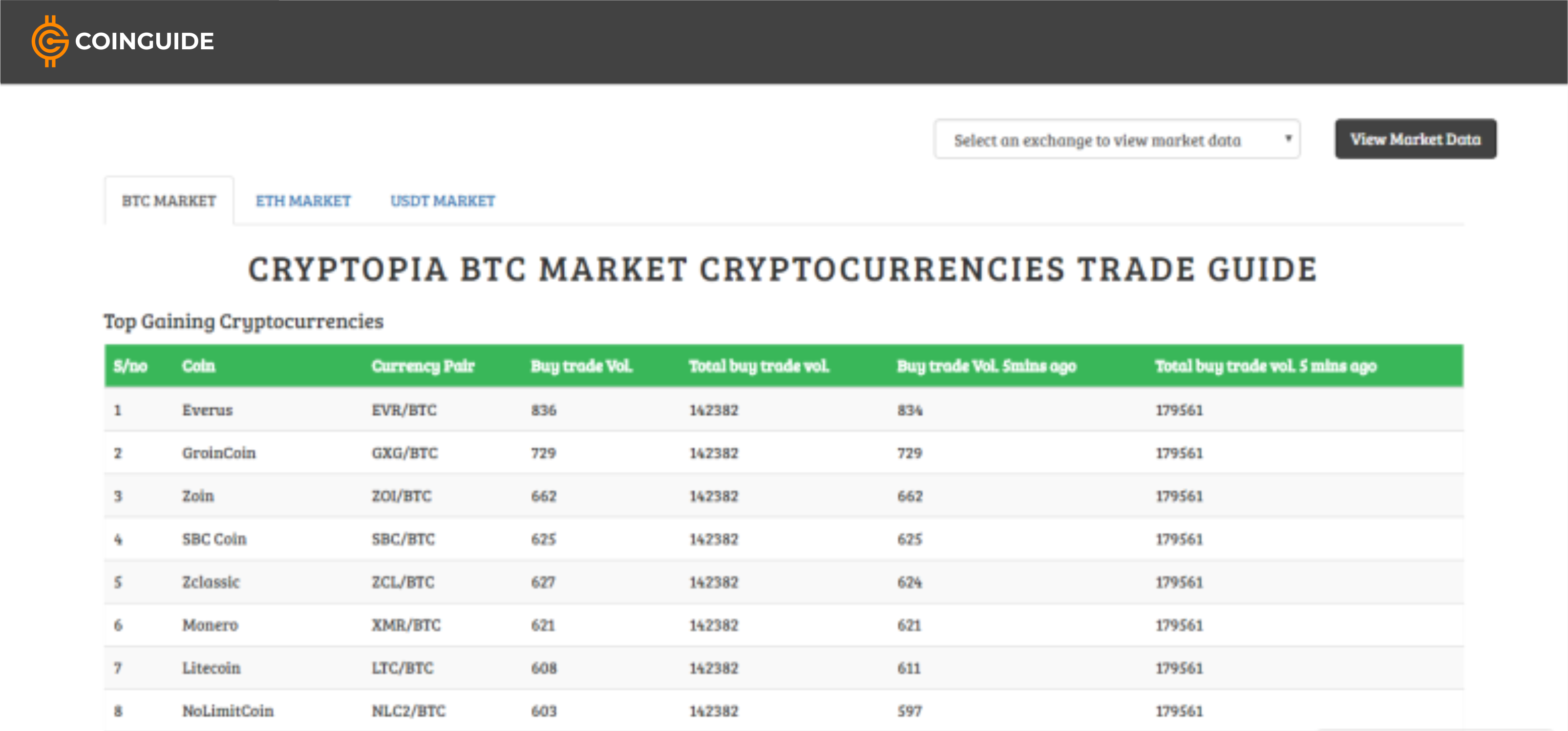Switch to the ETH MARKET tab

(302, 201)
